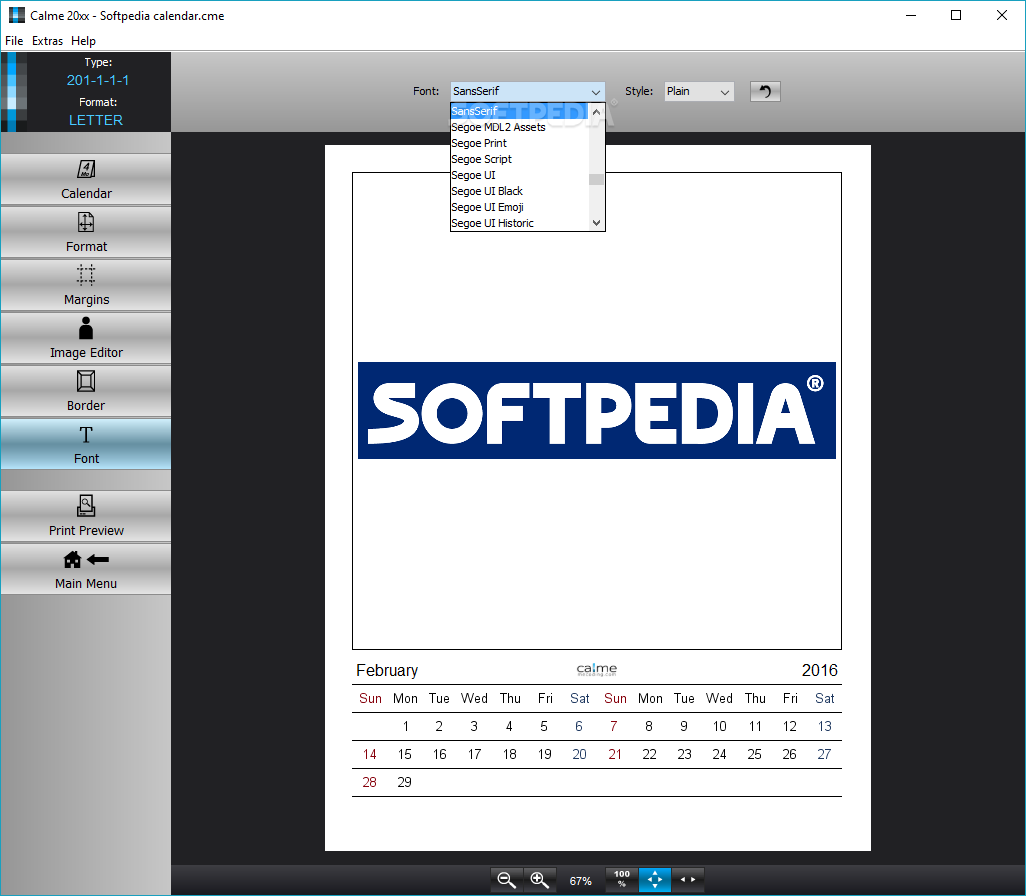Reset font with the undo arrow button
The width and height of the screenshot is (1026, 896).
click(x=765, y=92)
